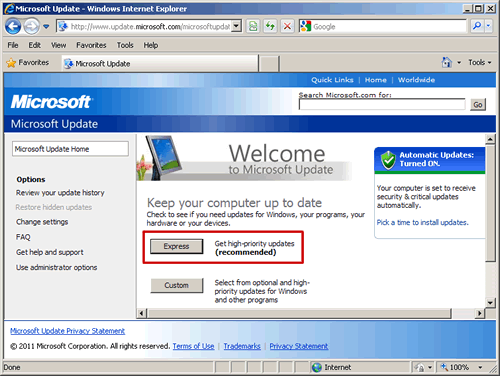Open Review your update history

coord(60,193)
